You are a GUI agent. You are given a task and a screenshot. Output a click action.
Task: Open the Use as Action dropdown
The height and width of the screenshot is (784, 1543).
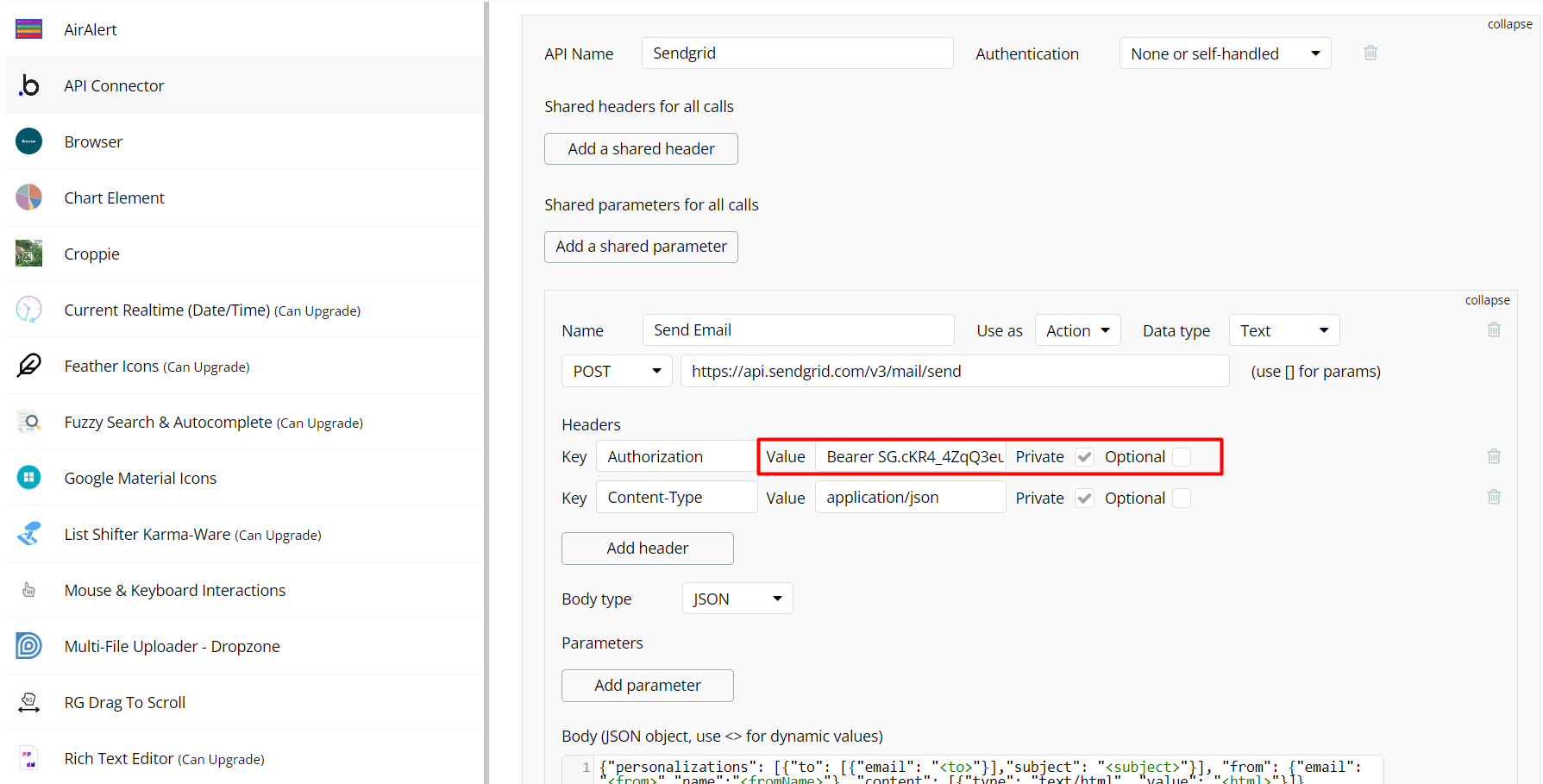(1077, 330)
